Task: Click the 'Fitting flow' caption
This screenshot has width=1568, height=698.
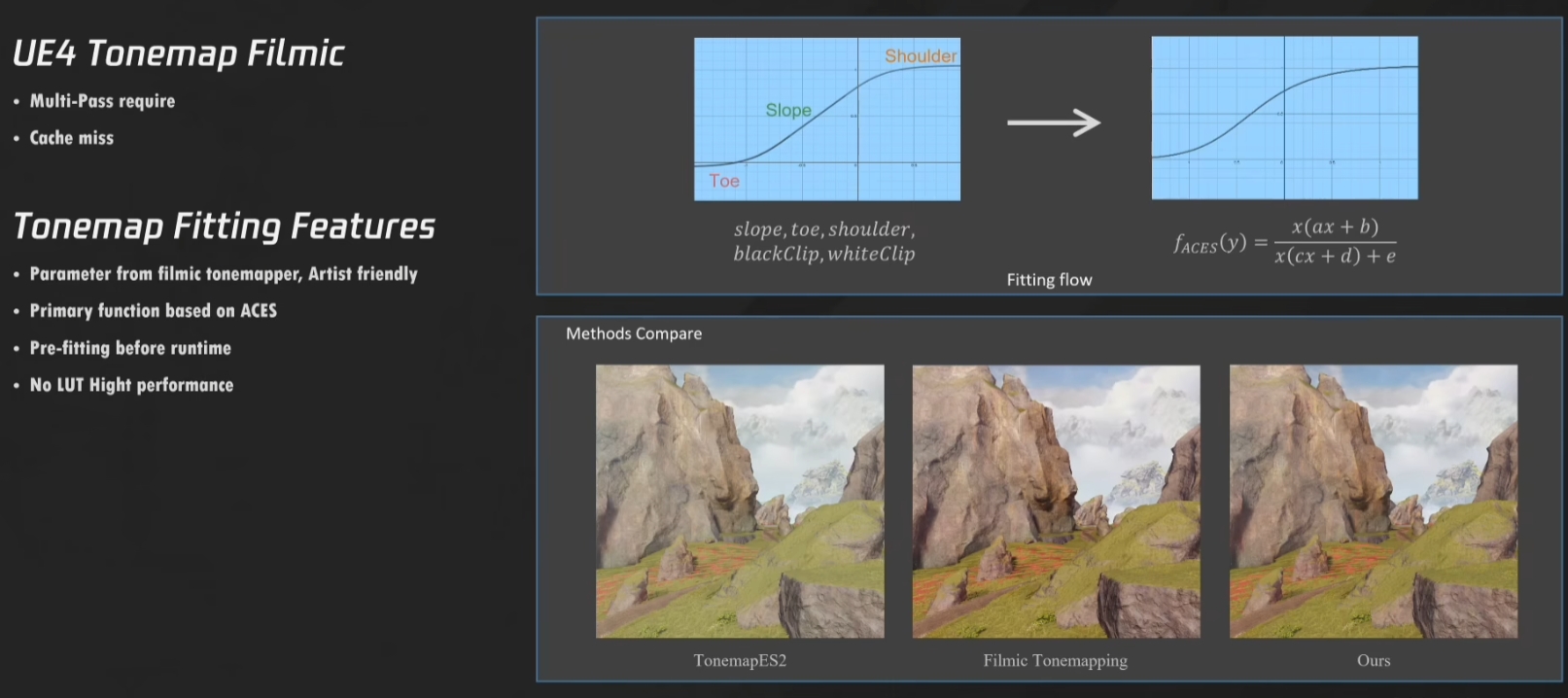Action: pyautogui.click(x=1049, y=280)
